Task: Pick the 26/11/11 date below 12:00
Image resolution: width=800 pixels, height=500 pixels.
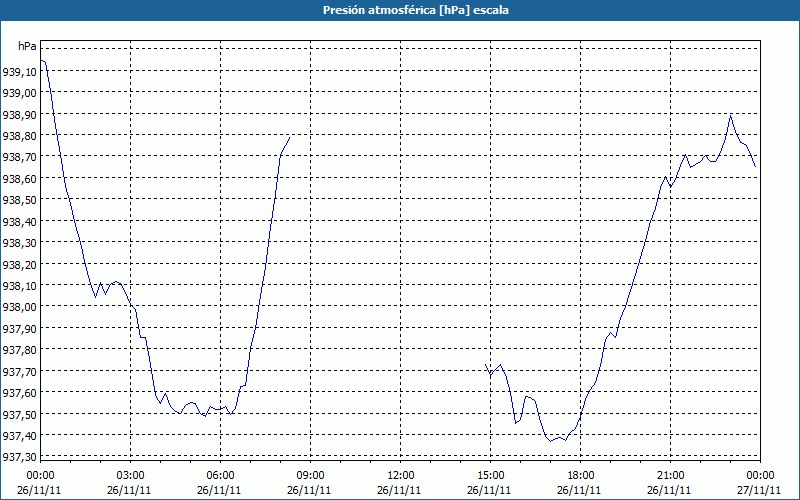Action: [x=399, y=490]
